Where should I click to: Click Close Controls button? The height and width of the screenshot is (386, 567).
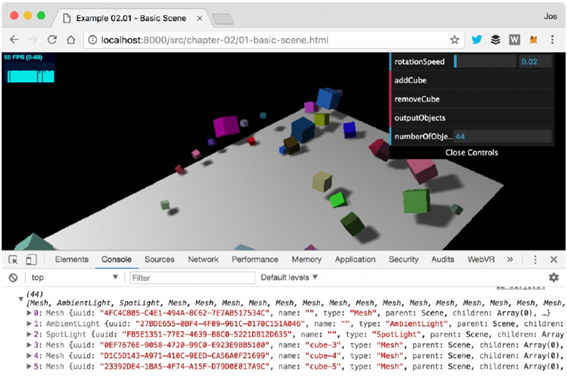(x=472, y=153)
